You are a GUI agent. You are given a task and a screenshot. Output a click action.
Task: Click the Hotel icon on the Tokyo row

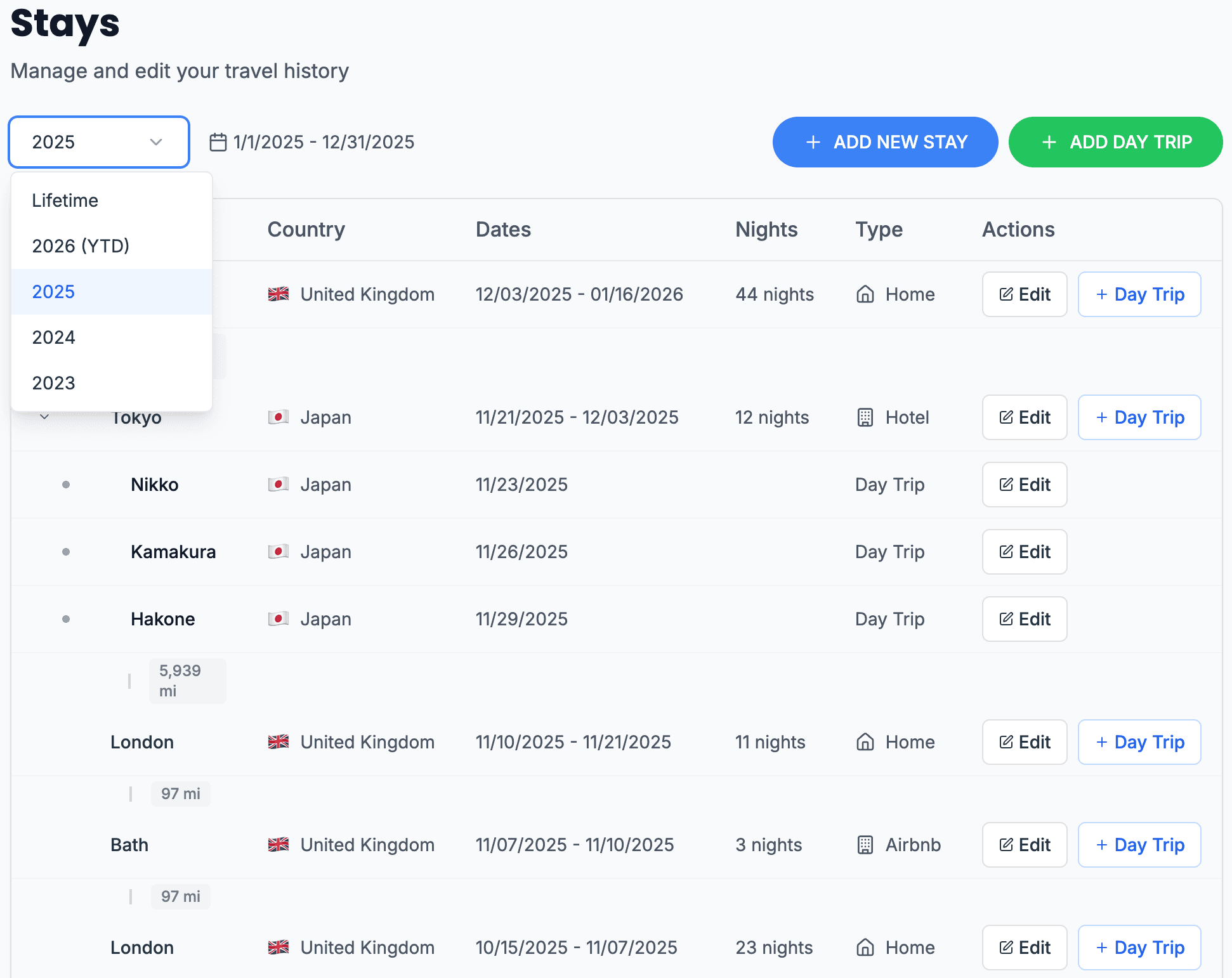click(865, 417)
